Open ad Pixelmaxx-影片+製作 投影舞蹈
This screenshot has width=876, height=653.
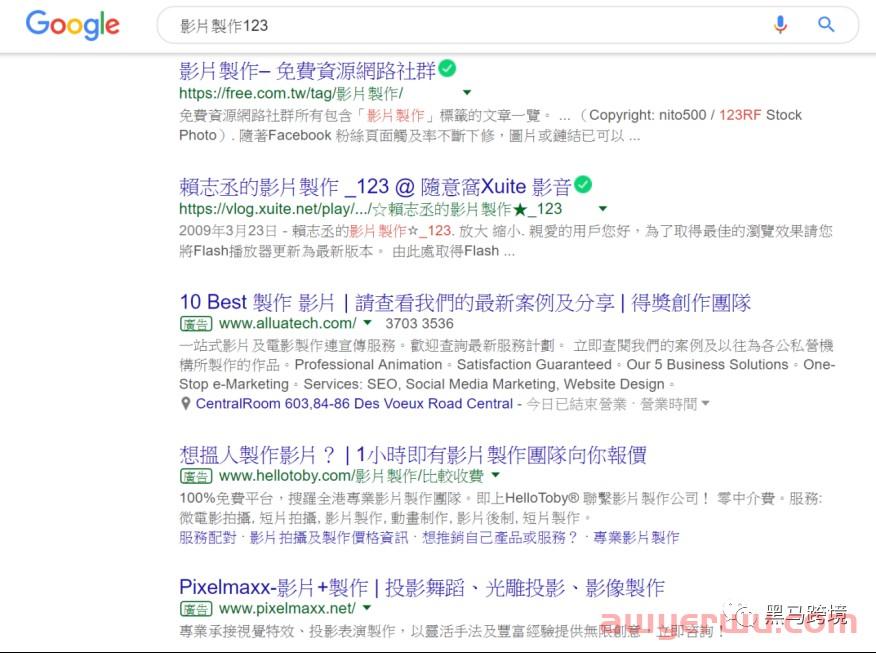point(422,588)
